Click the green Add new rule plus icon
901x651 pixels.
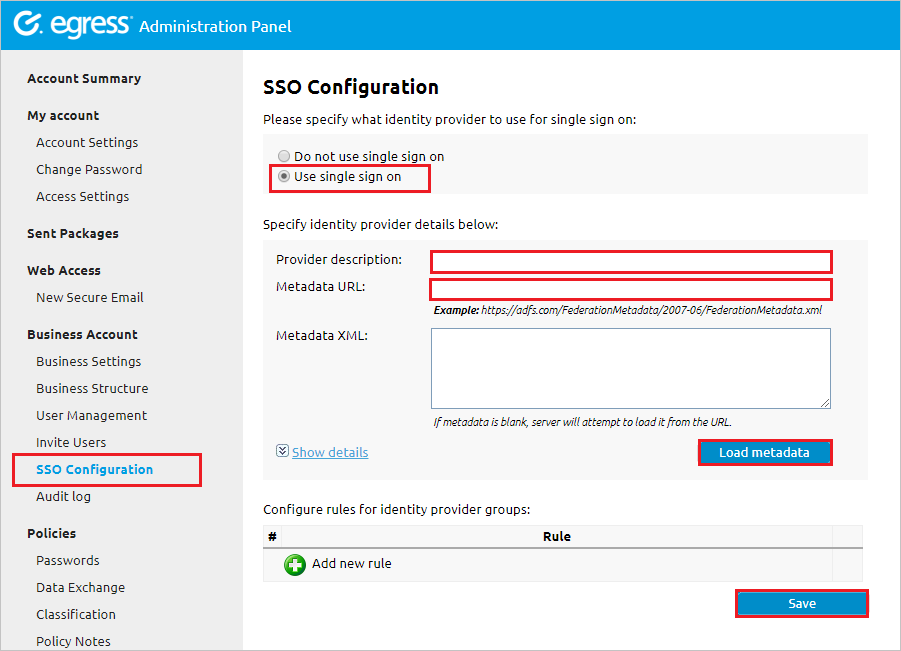(295, 565)
